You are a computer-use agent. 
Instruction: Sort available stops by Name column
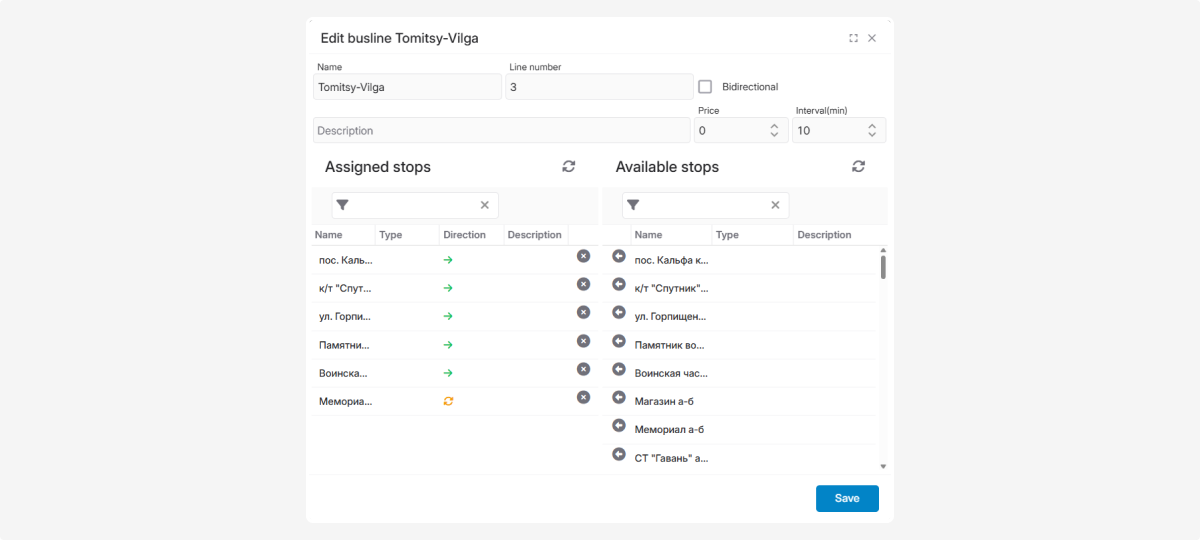point(648,235)
